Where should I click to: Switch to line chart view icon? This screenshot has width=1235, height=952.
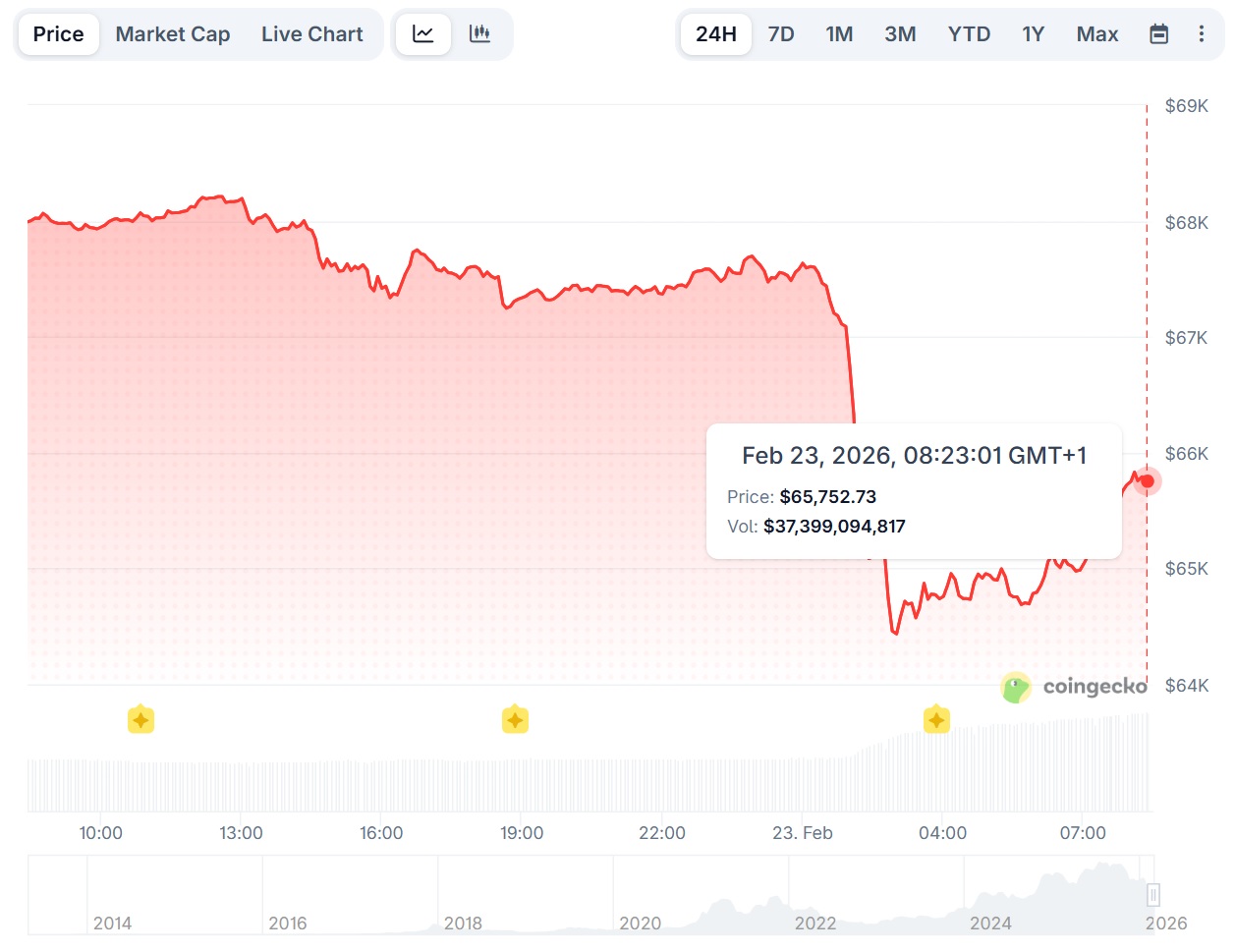pos(423,34)
